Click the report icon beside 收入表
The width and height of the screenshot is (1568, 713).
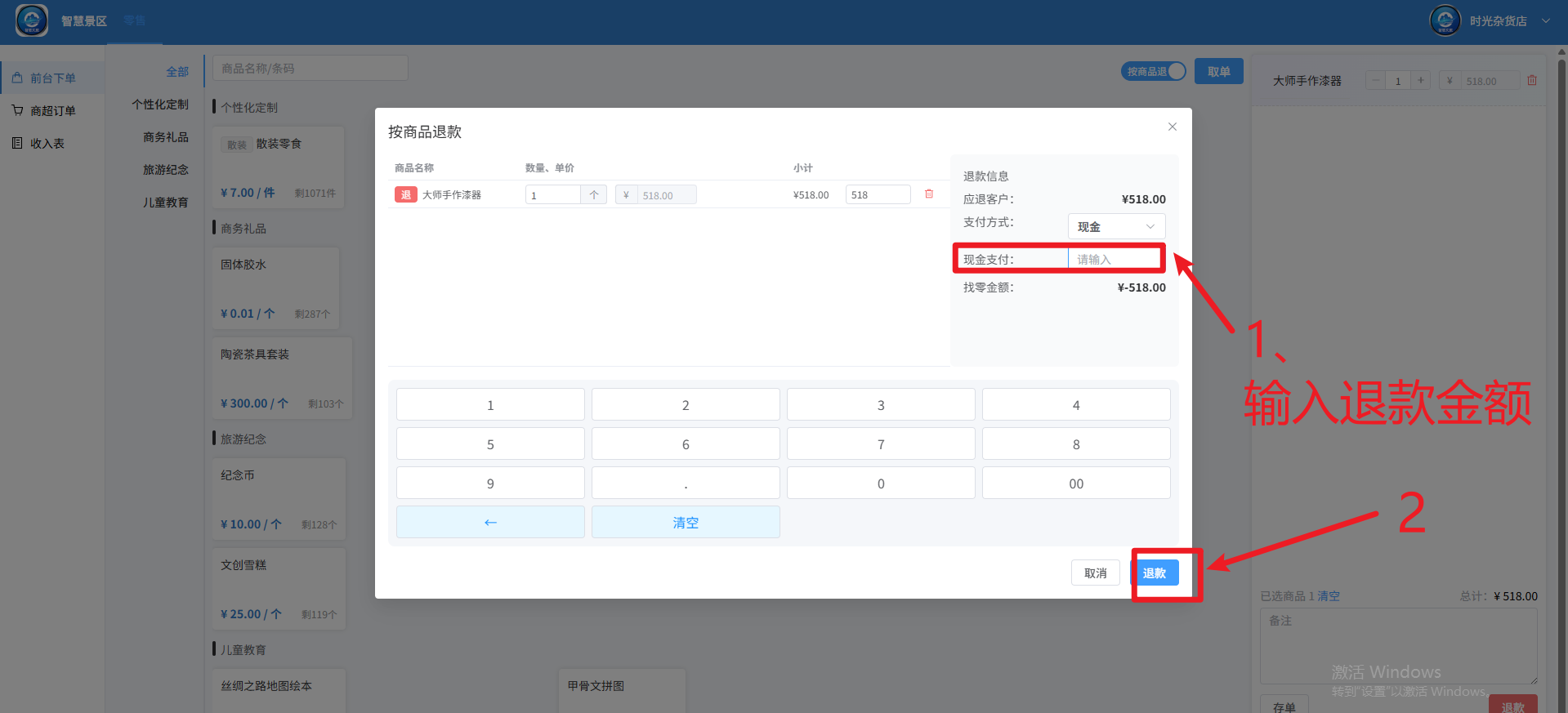point(17,143)
